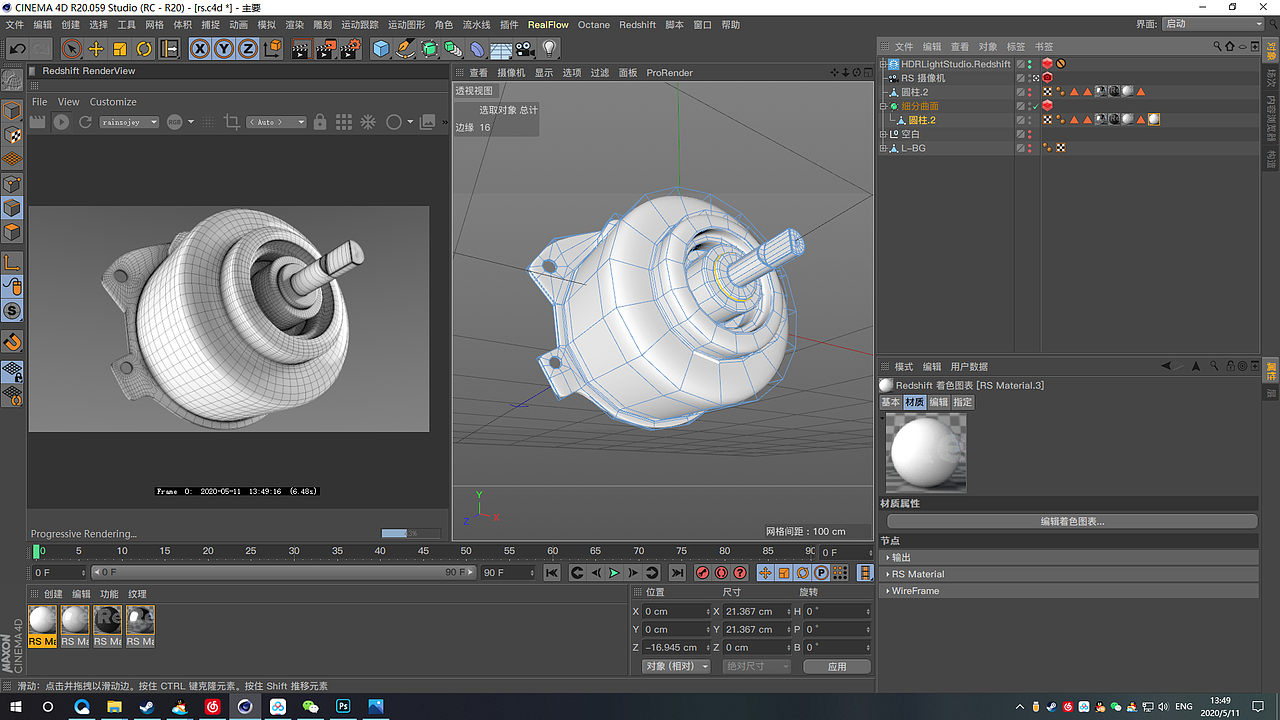The height and width of the screenshot is (720, 1280).
Task: Toggle visibility dots for 空白 object
Action: [1030, 134]
